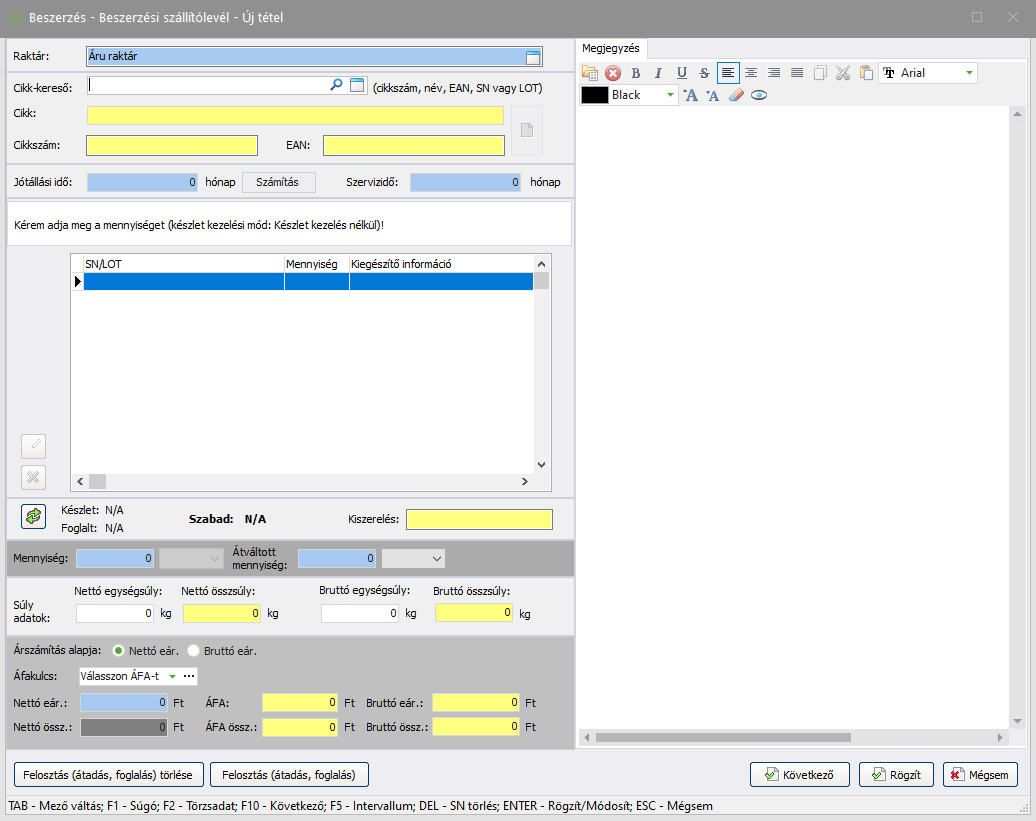Click the Mégsem button
This screenshot has width=1036, height=821.
click(x=980, y=775)
